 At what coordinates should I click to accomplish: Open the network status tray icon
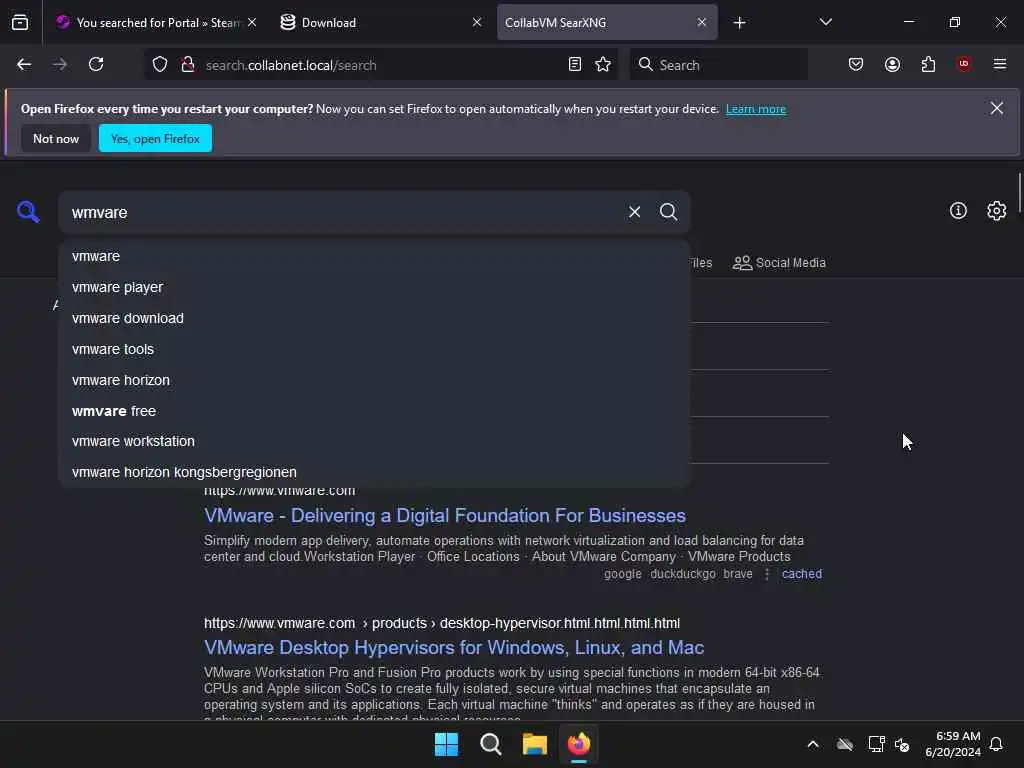[876, 744]
